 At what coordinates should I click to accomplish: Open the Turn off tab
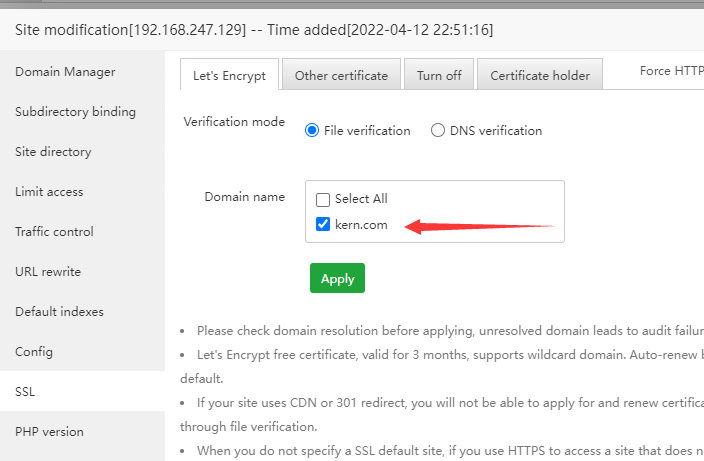[439, 75]
